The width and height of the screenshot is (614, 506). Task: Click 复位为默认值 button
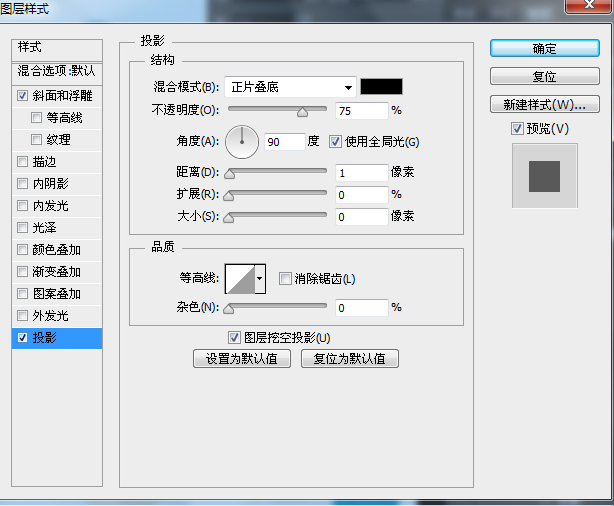pos(349,358)
